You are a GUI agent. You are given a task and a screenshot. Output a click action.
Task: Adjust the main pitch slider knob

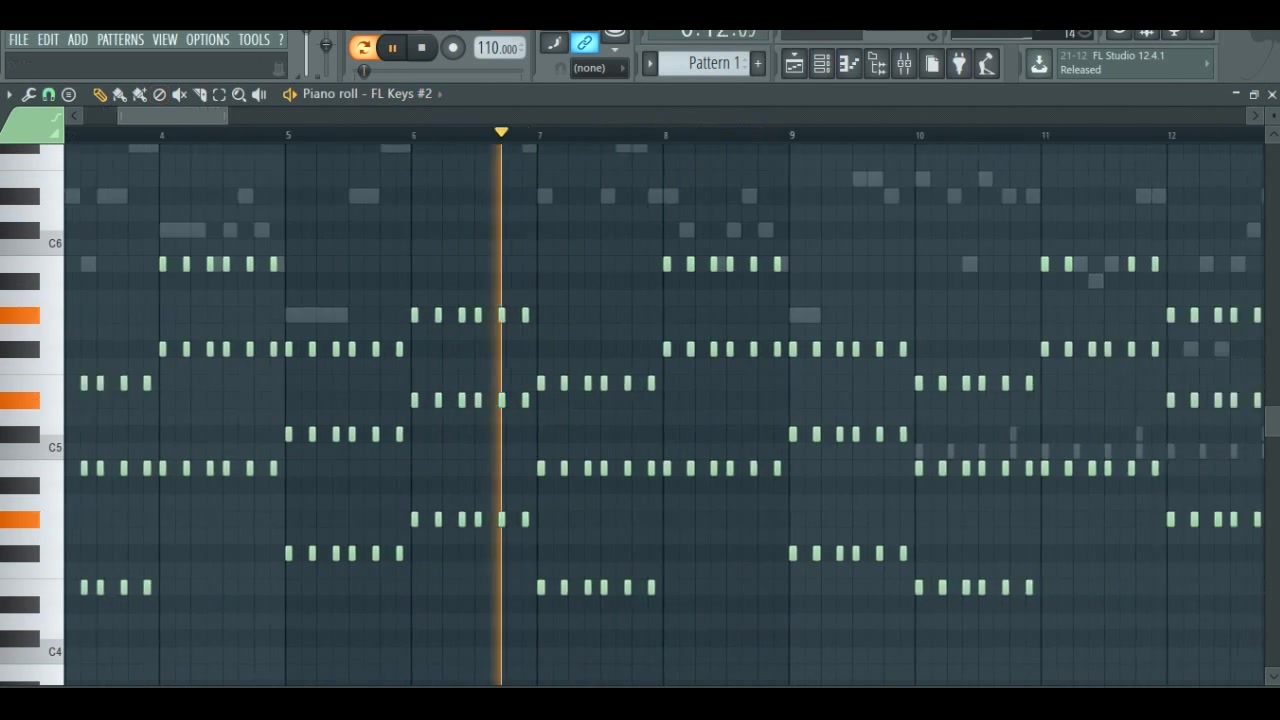[325, 46]
